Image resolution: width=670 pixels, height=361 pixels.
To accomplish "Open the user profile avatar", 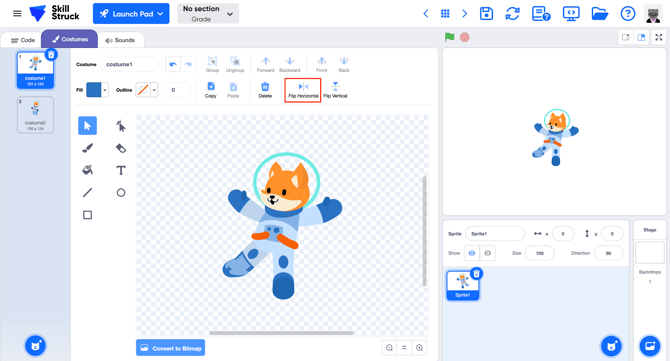I will (653, 14).
